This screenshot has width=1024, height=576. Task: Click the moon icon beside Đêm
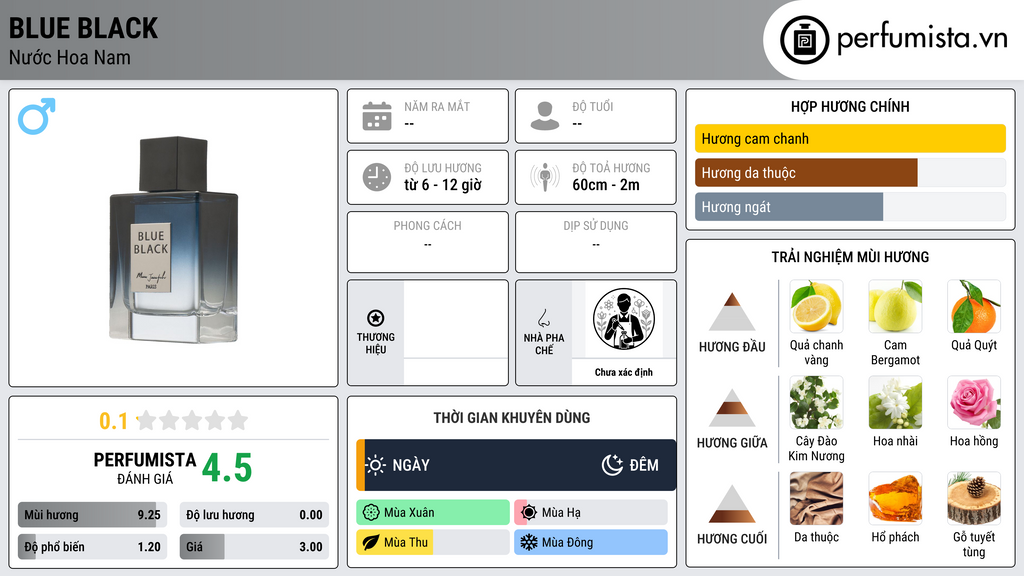[x=612, y=465]
